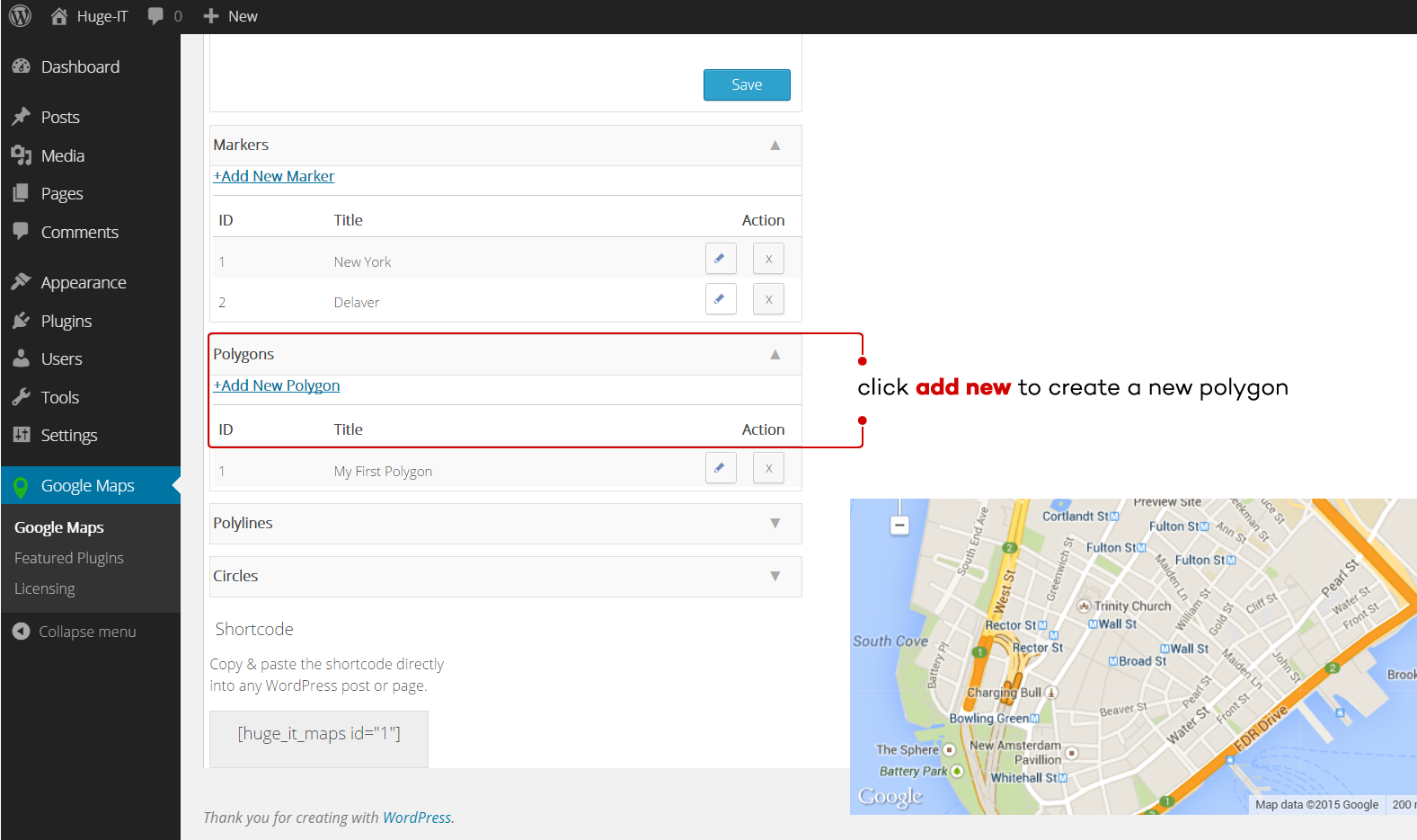
Task: Click The Sphere marker on map
Action: (x=949, y=749)
